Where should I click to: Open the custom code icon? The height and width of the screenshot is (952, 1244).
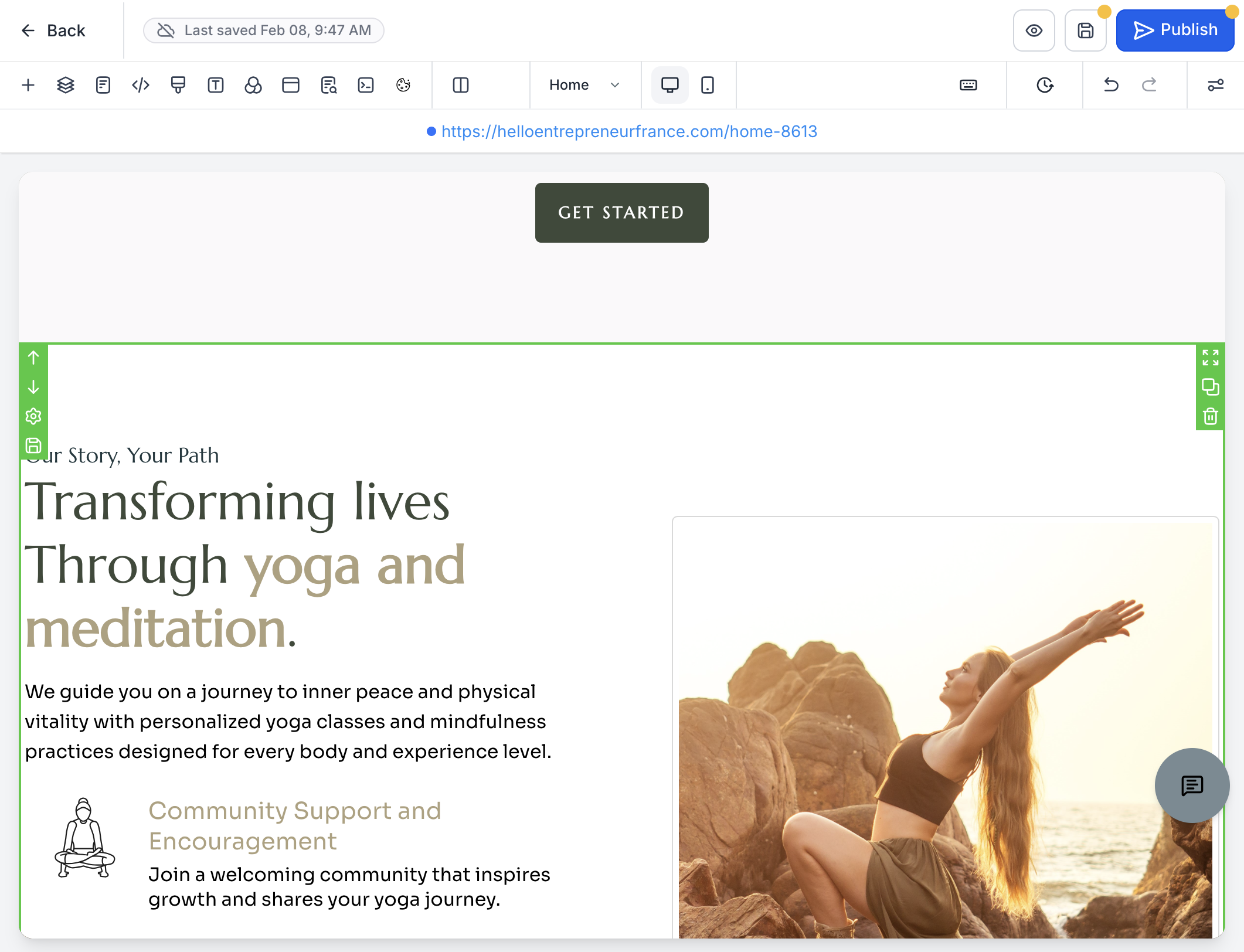coord(141,86)
